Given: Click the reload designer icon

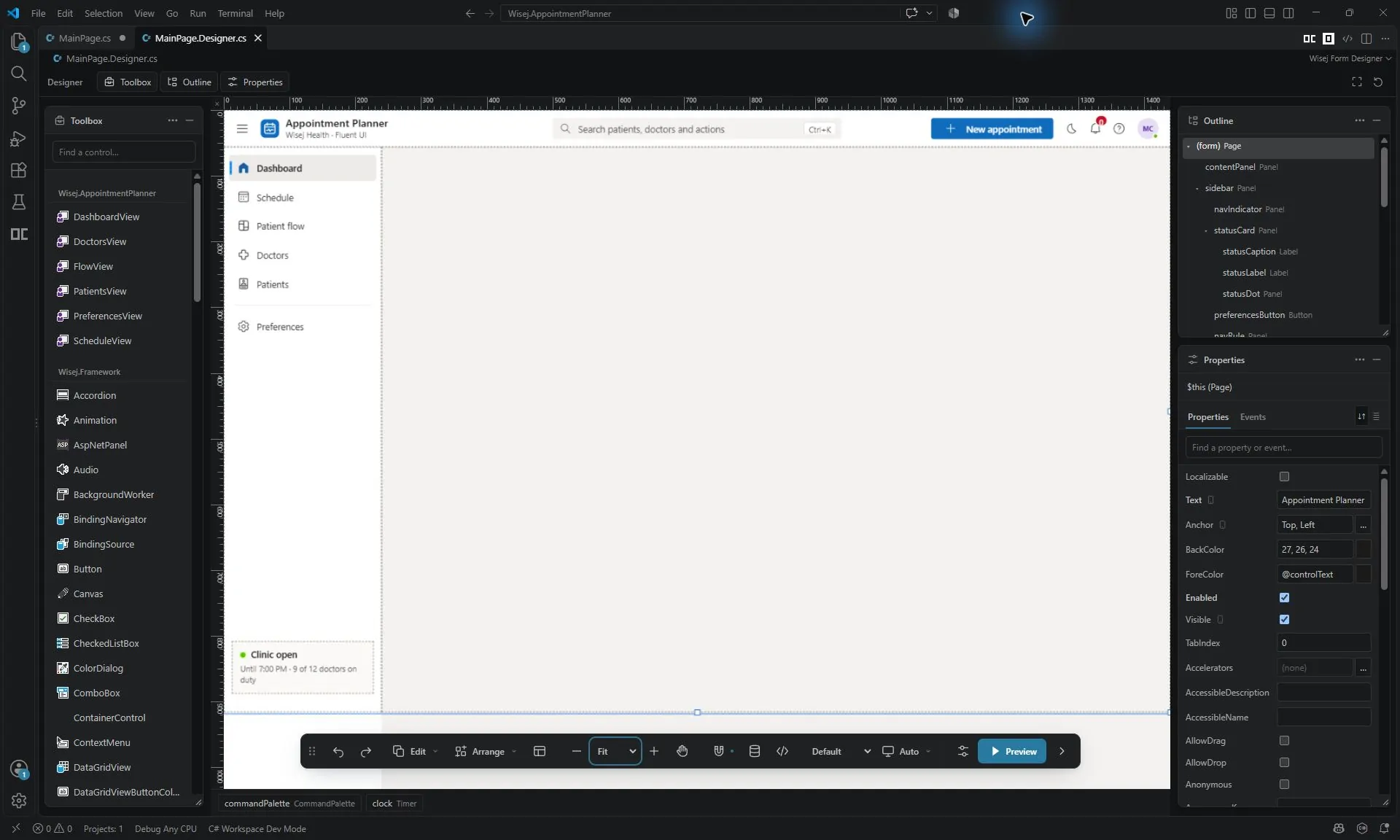Looking at the screenshot, I should (x=1378, y=82).
